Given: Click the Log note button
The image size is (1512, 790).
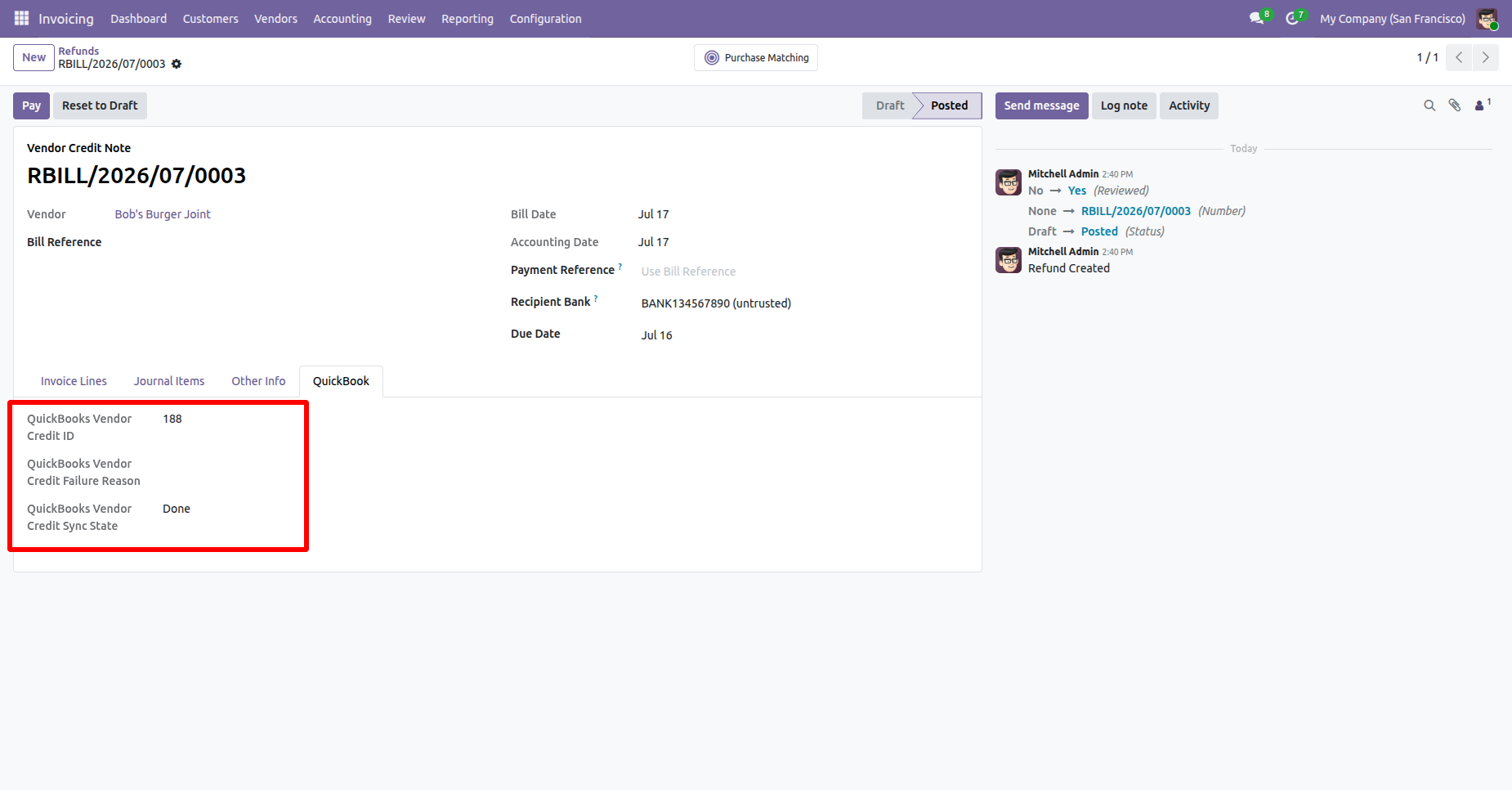Looking at the screenshot, I should coord(1124,105).
